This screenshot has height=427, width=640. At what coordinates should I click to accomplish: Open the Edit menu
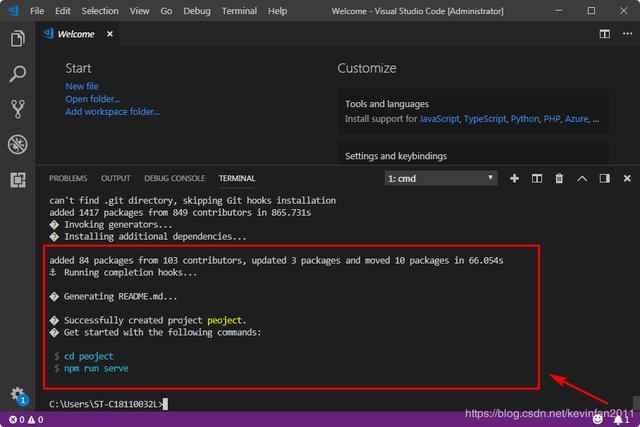63,11
